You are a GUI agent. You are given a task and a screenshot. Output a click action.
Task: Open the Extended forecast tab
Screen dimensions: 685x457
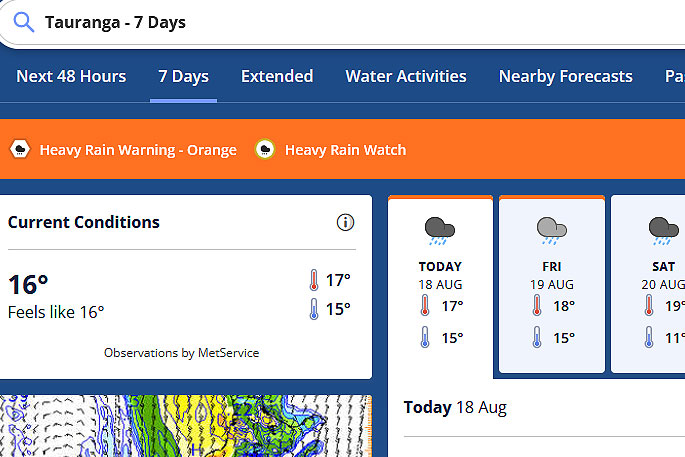[x=277, y=76]
